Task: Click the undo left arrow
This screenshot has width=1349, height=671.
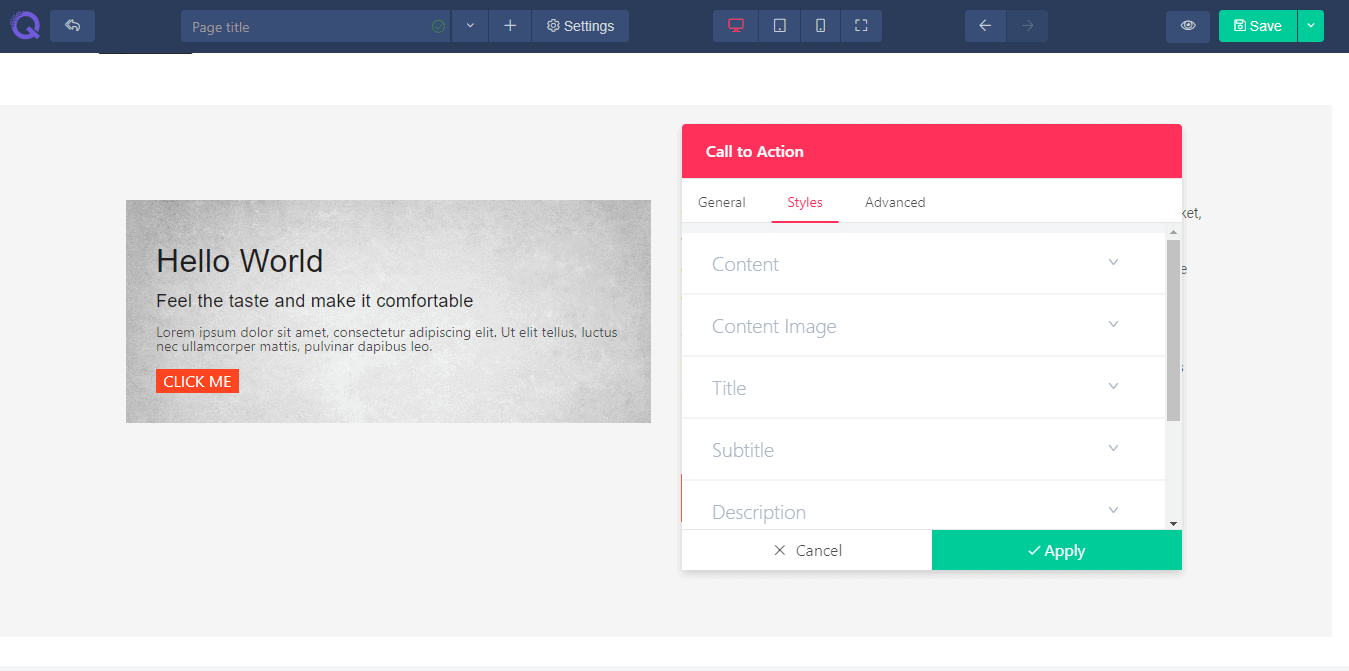Action: [x=985, y=26]
